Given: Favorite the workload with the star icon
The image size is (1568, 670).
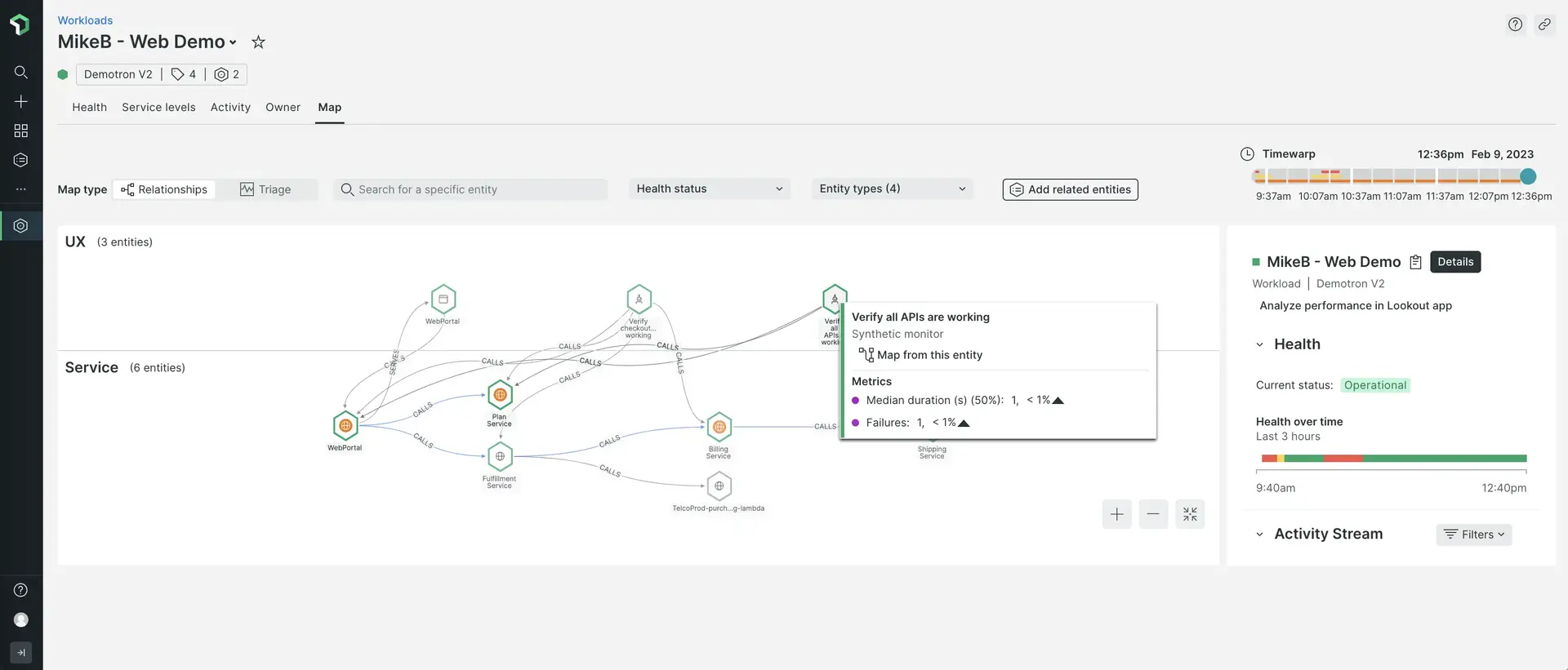Looking at the screenshot, I should [x=258, y=42].
